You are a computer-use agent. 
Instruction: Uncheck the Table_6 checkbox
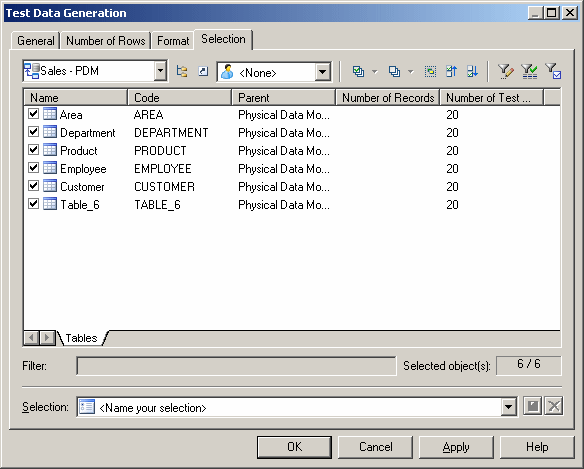[x=34, y=203]
